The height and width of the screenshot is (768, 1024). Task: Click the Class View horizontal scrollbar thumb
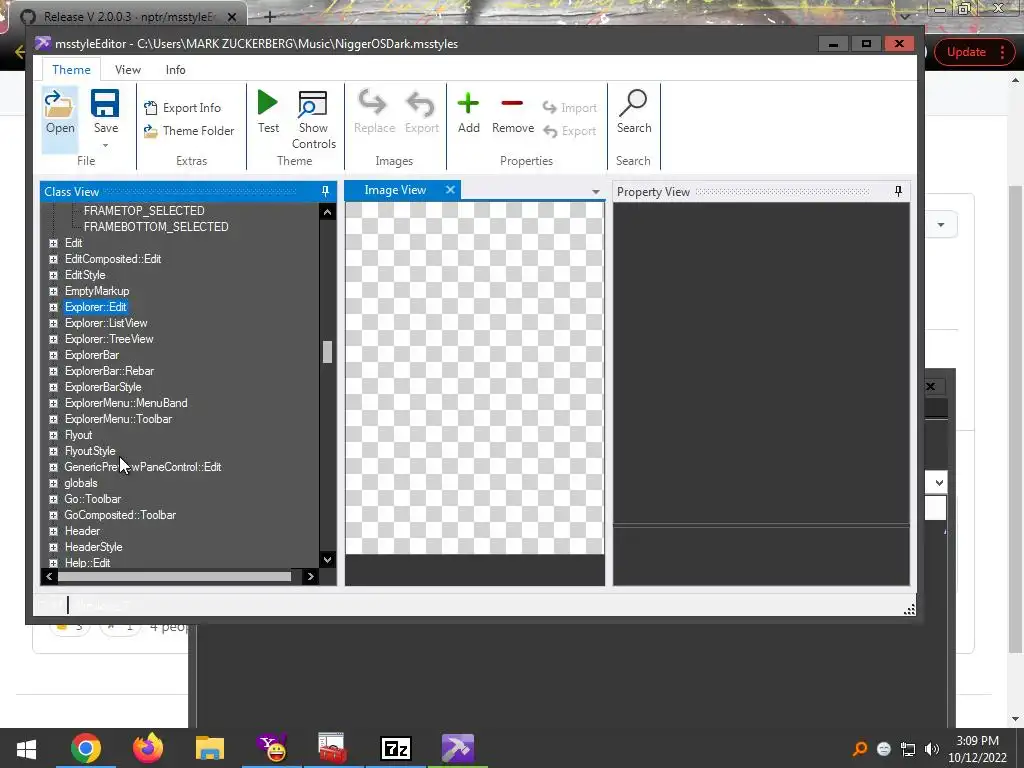[x=174, y=576]
